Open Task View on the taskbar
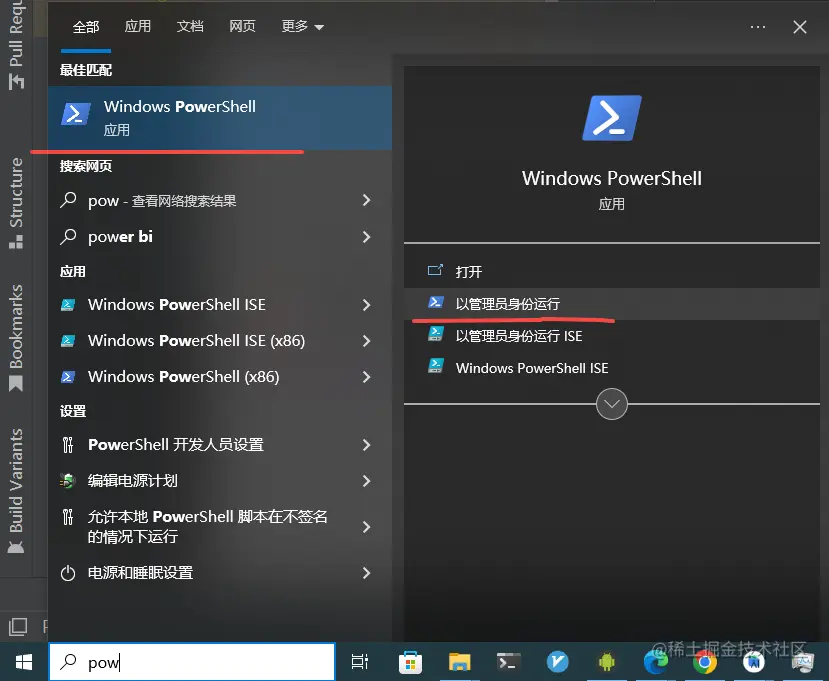Image resolution: width=829 pixels, height=681 pixels. [x=360, y=661]
